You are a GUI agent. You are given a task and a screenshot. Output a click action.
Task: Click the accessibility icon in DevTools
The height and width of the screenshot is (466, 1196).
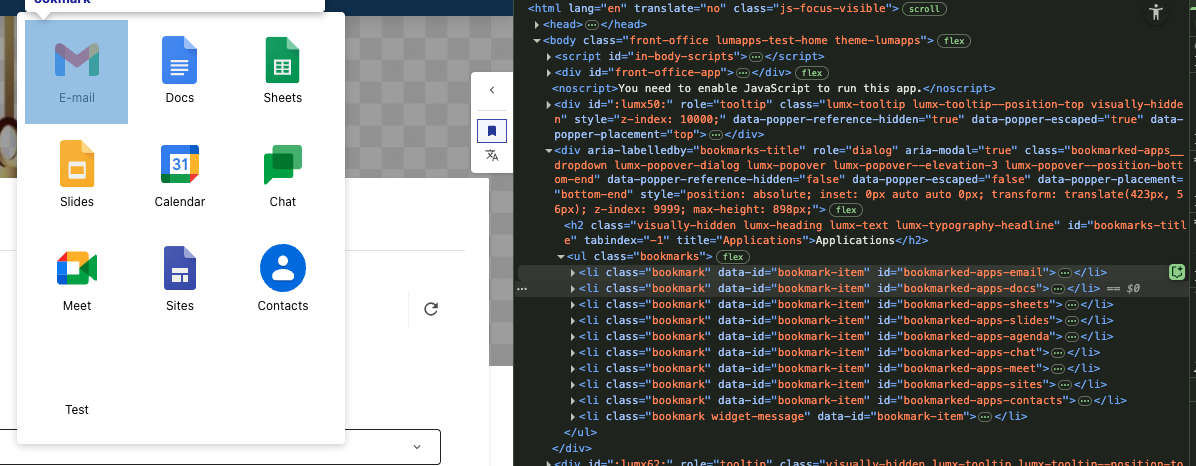[1157, 12]
